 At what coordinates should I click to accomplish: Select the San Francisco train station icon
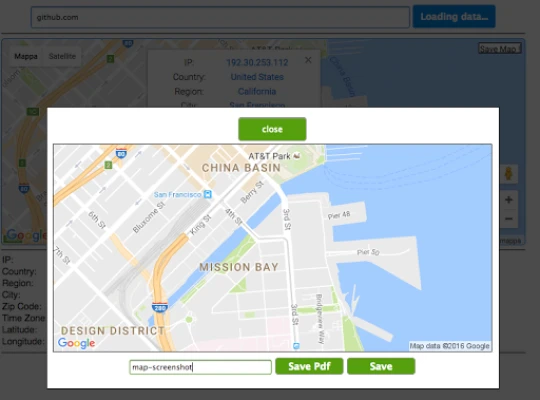coord(208,194)
